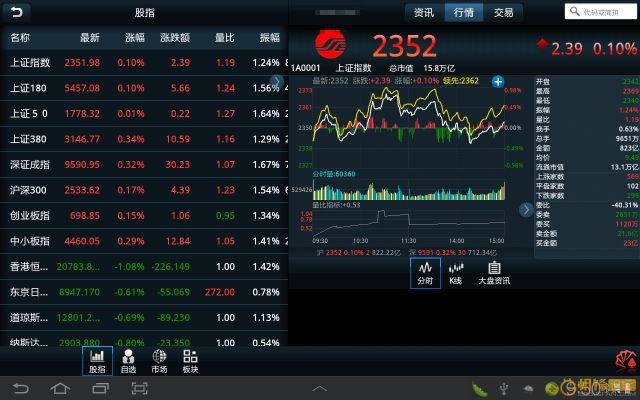Image resolution: width=640 pixels, height=400 pixels.
Task: Select the 上证380 row
Action: click(x=144, y=139)
